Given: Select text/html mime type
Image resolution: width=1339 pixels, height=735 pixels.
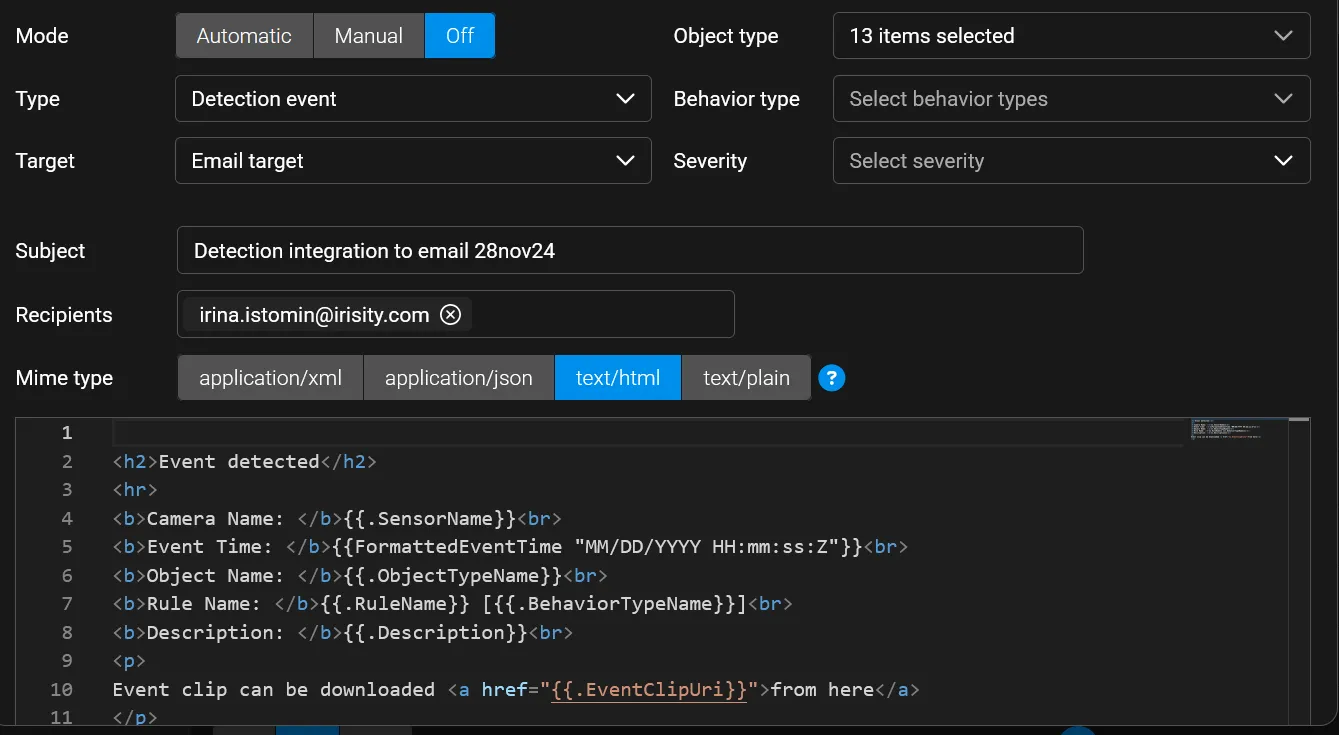Looking at the screenshot, I should click(618, 378).
